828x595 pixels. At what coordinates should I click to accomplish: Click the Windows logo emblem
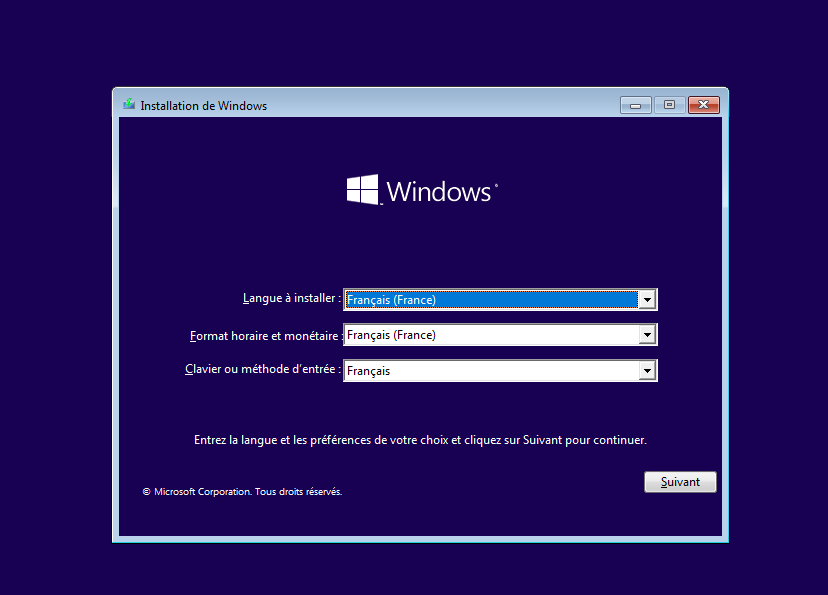pyautogui.click(x=362, y=191)
